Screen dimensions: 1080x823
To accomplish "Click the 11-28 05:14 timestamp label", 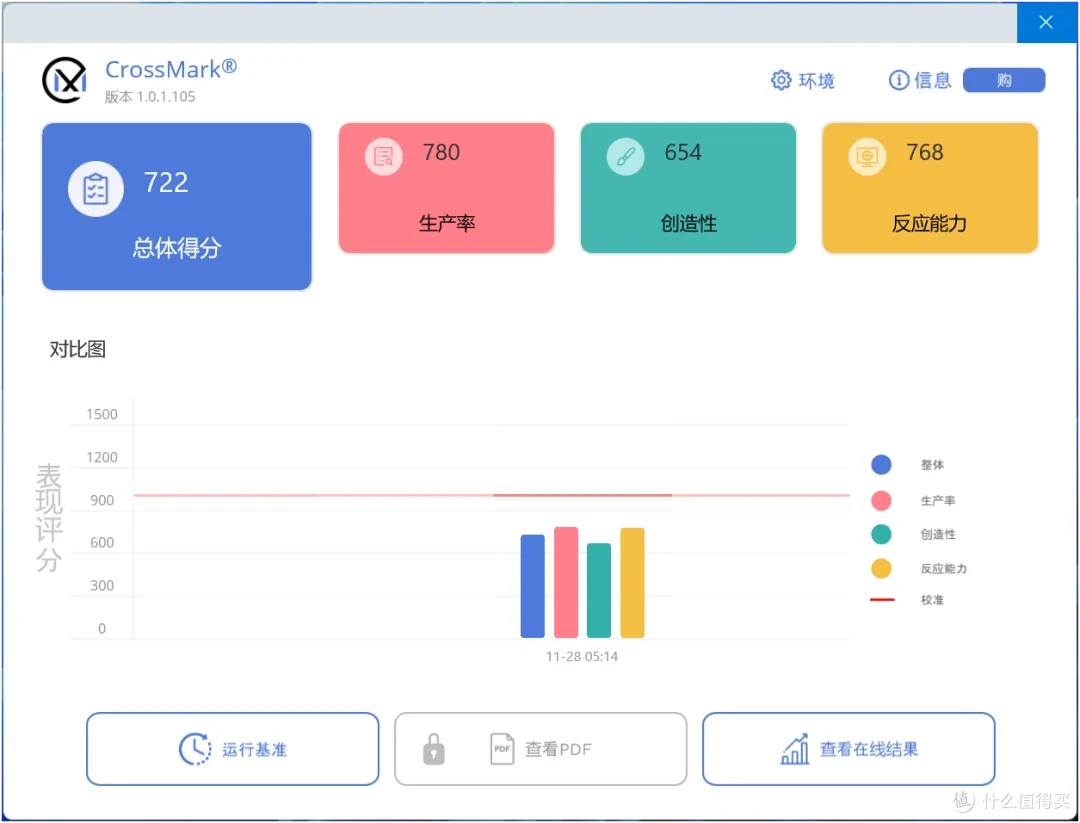I will click(x=582, y=657).
